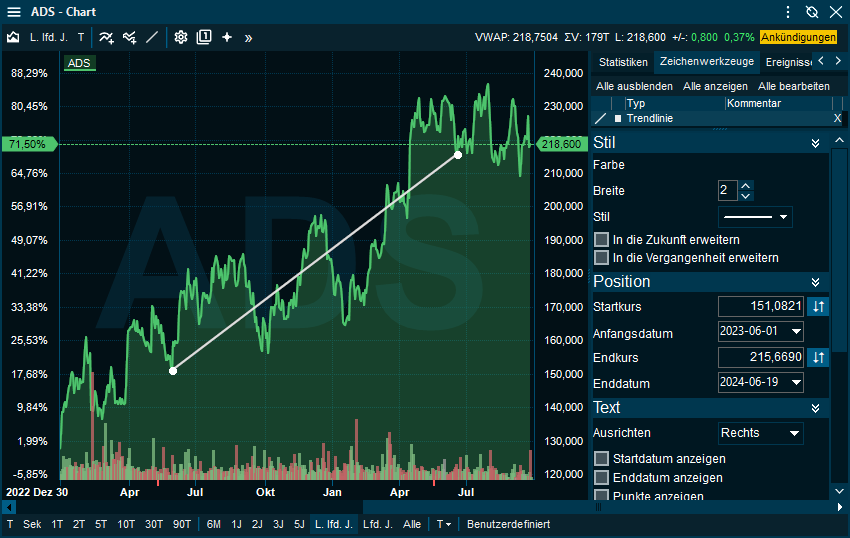This screenshot has width=850, height=538.
Task: Switch to the Statistiken tab
Action: pyautogui.click(x=622, y=62)
